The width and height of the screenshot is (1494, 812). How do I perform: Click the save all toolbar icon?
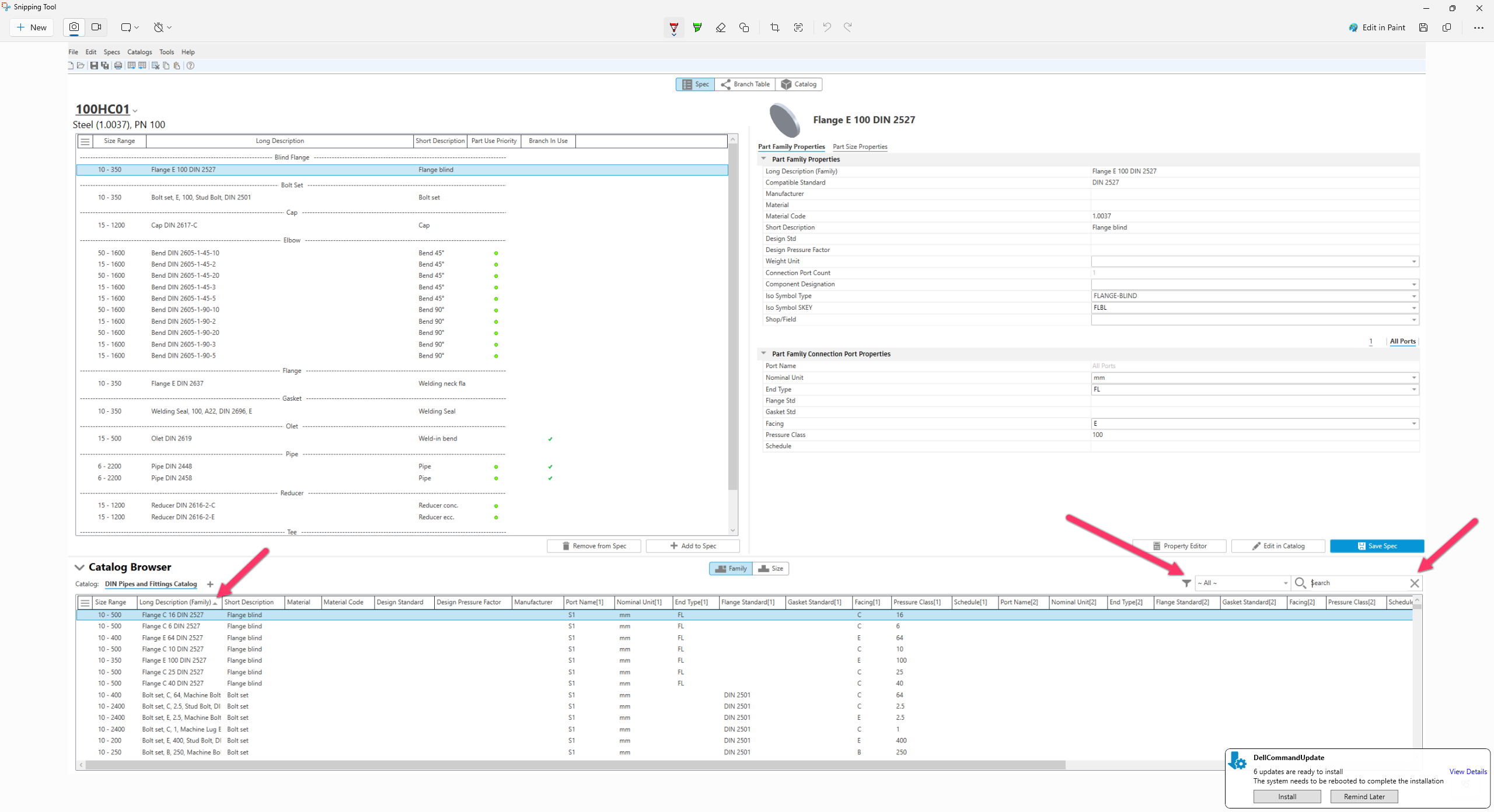(x=105, y=65)
